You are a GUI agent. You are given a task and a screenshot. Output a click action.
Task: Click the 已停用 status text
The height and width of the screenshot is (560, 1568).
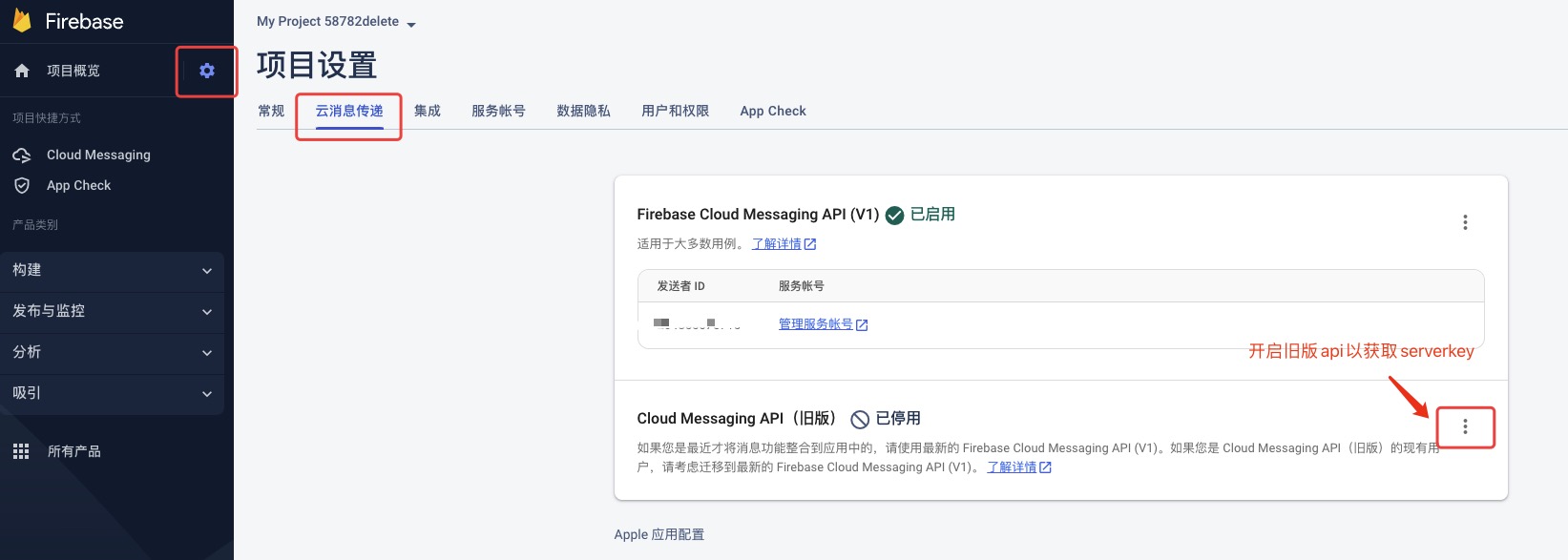pyautogui.click(x=898, y=419)
